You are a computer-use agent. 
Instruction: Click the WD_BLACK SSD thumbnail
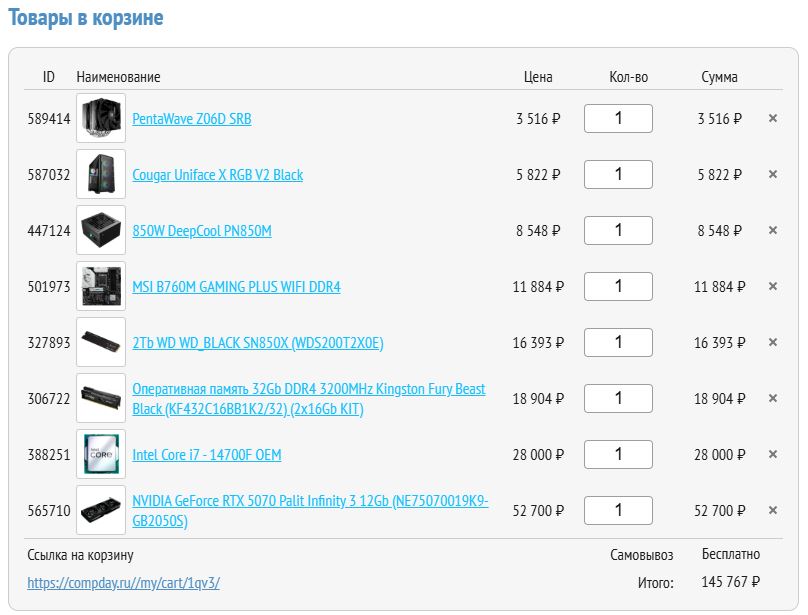(x=101, y=342)
